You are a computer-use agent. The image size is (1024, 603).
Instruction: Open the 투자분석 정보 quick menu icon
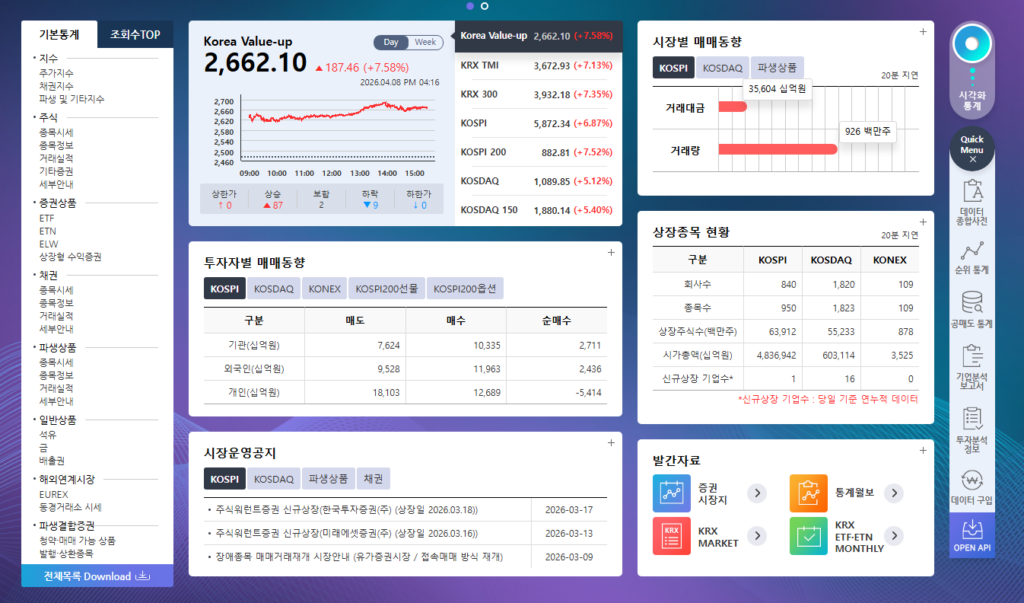click(x=972, y=426)
